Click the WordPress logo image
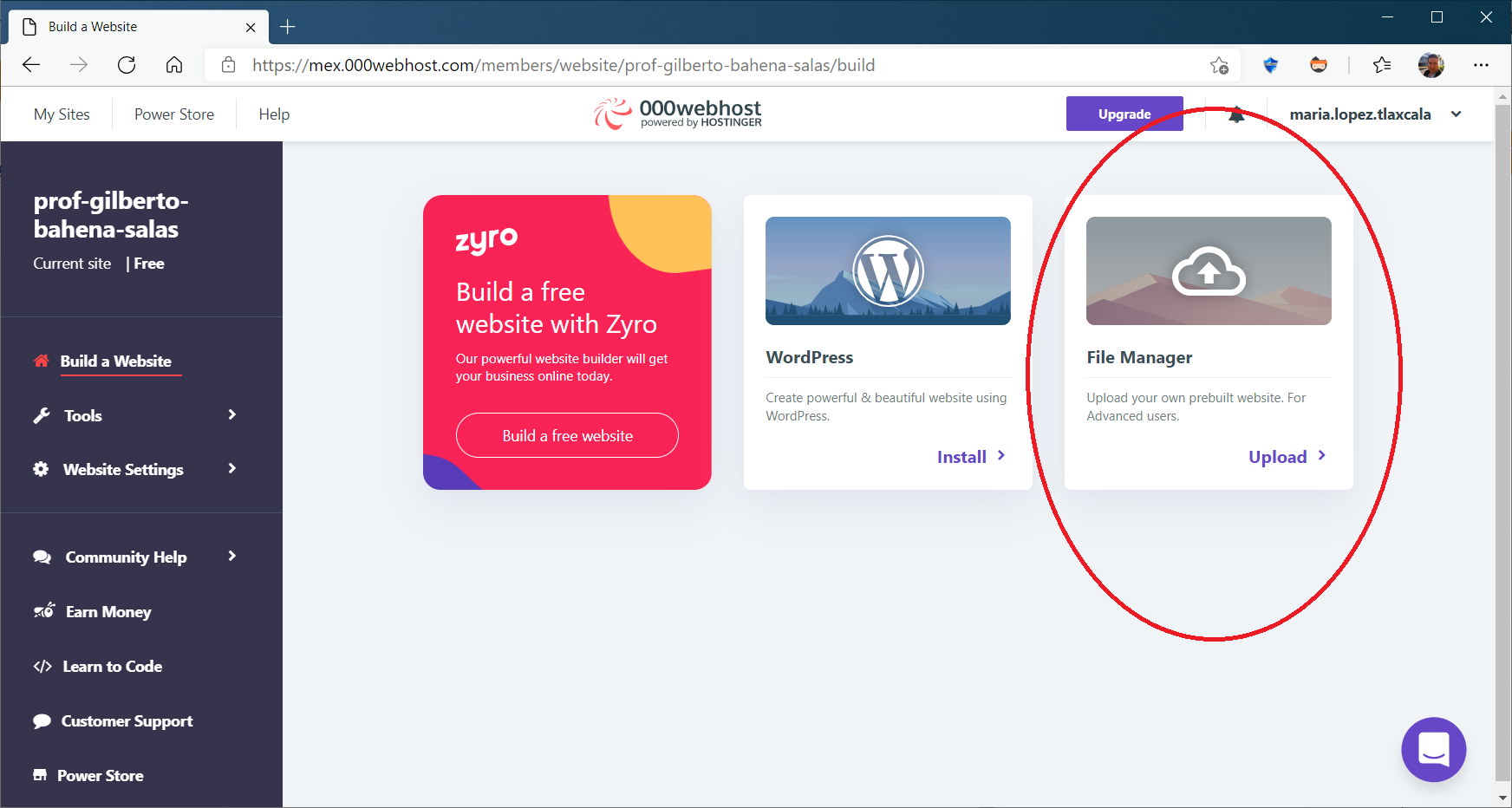Image resolution: width=1512 pixels, height=808 pixels. point(888,270)
